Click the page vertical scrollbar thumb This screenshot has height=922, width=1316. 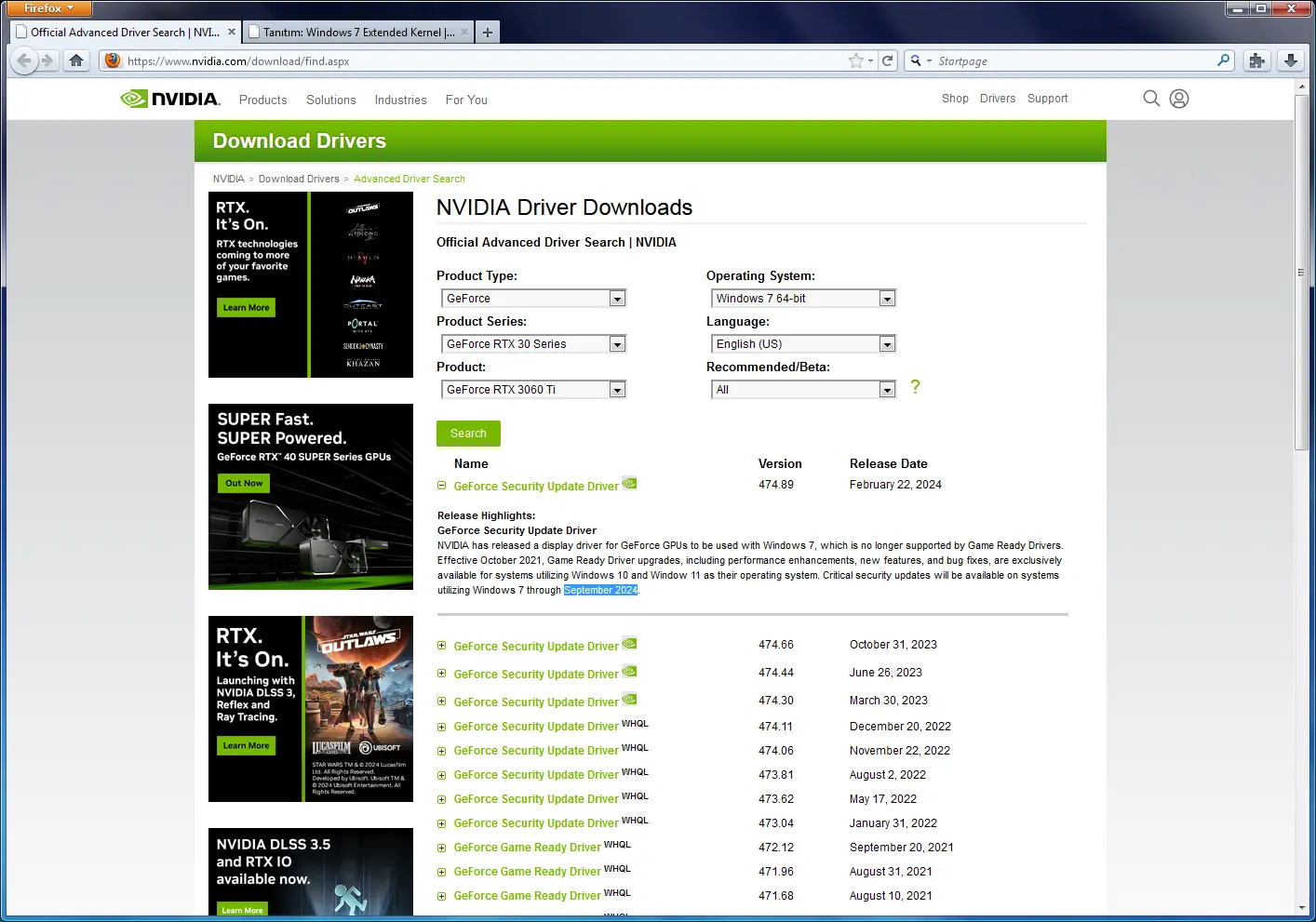click(x=1301, y=274)
